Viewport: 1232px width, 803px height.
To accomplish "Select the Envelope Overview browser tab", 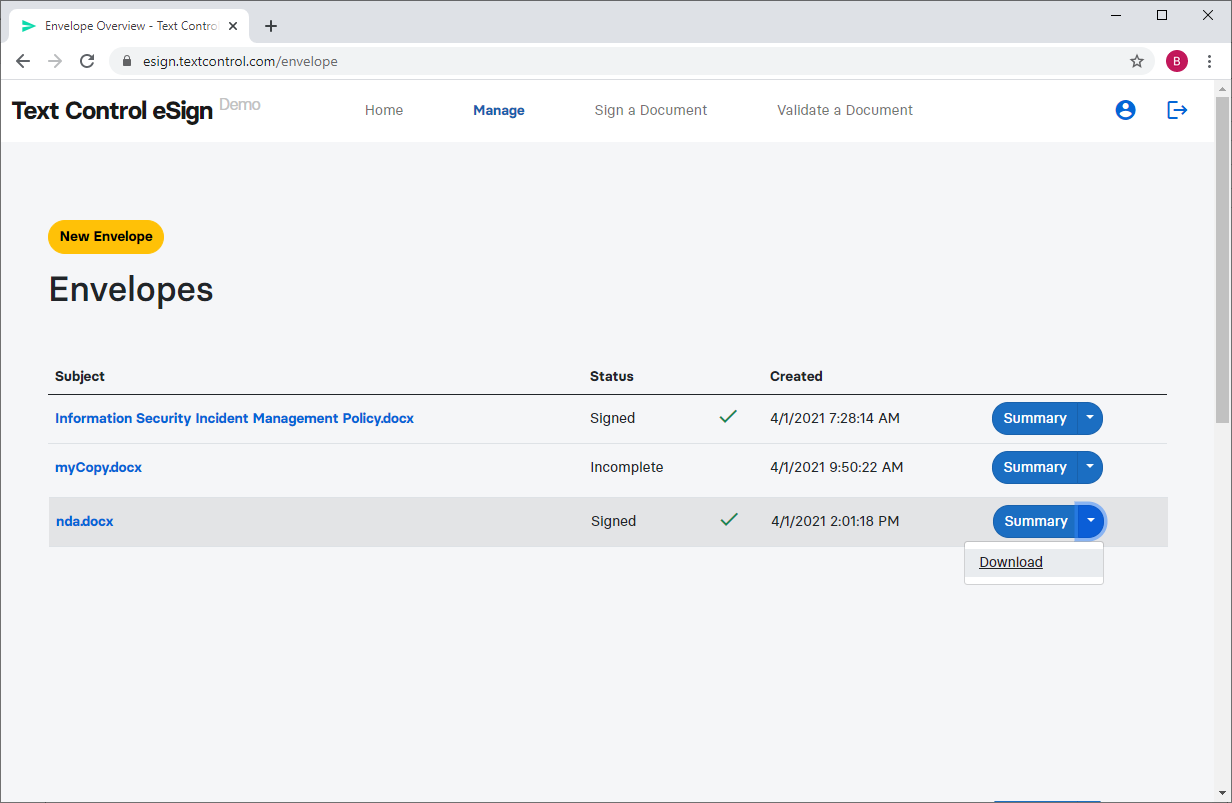I will coord(130,26).
